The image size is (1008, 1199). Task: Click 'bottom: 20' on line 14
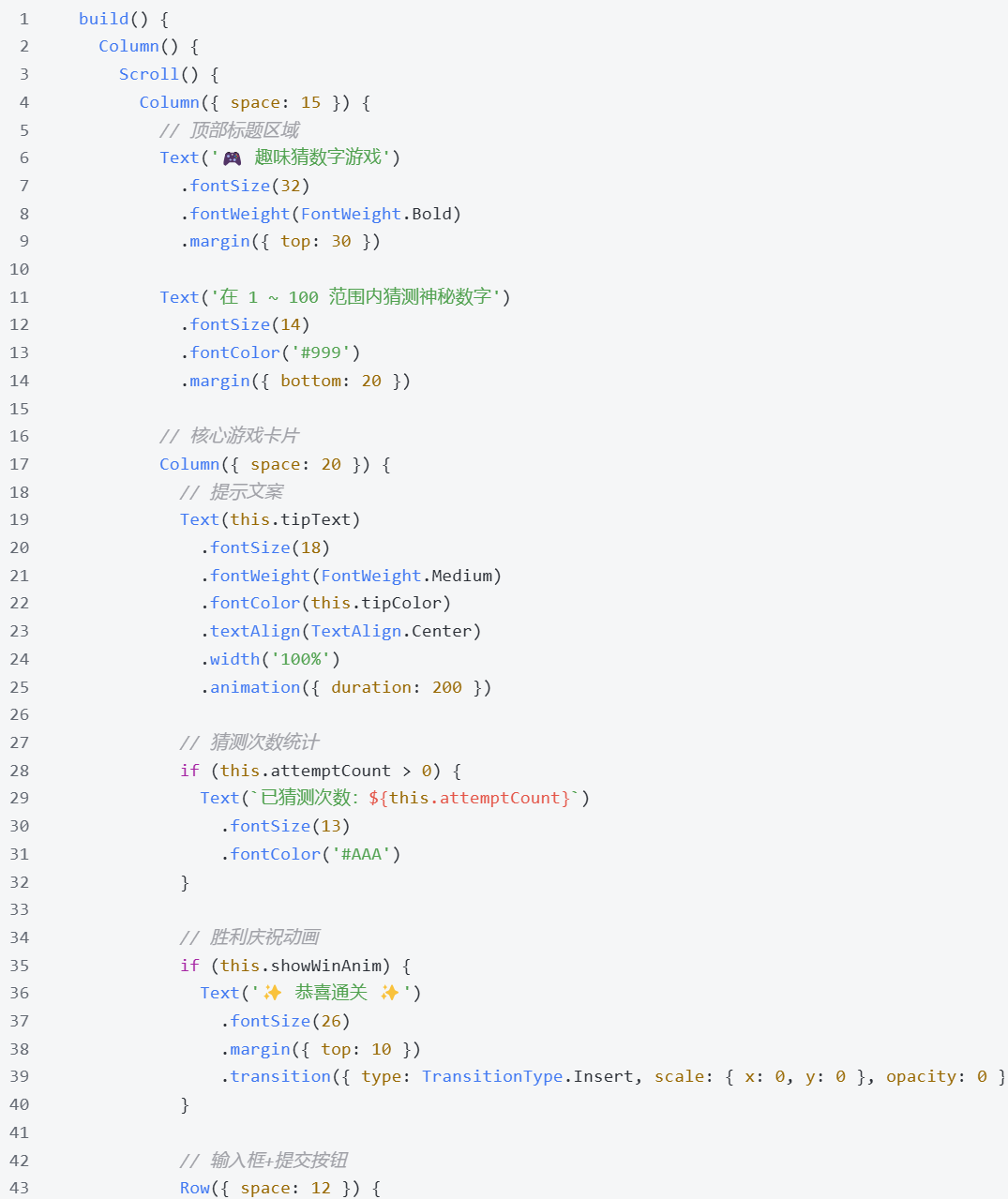(x=331, y=381)
